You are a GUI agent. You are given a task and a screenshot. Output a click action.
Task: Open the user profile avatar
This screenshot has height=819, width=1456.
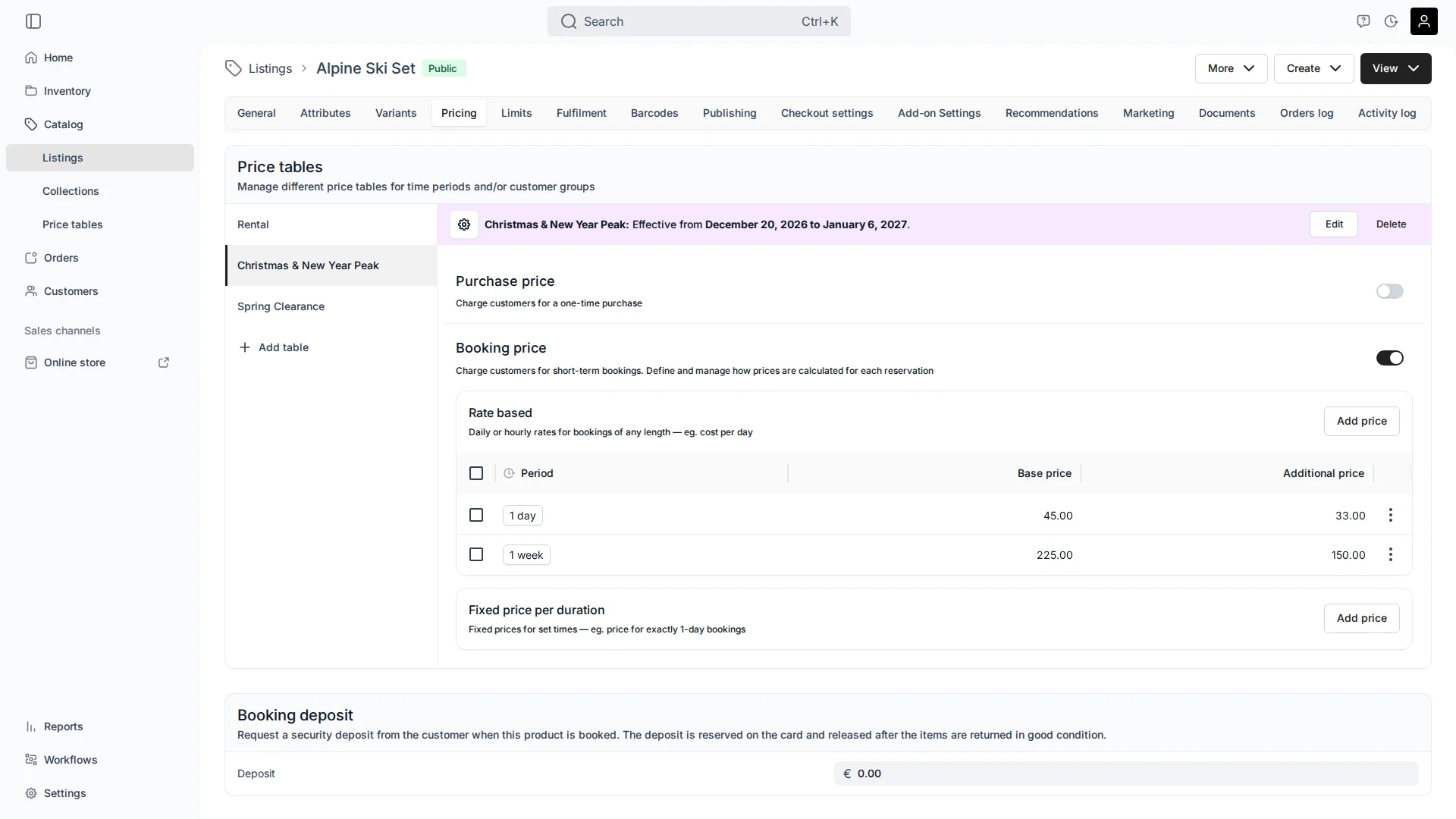click(x=1424, y=21)
